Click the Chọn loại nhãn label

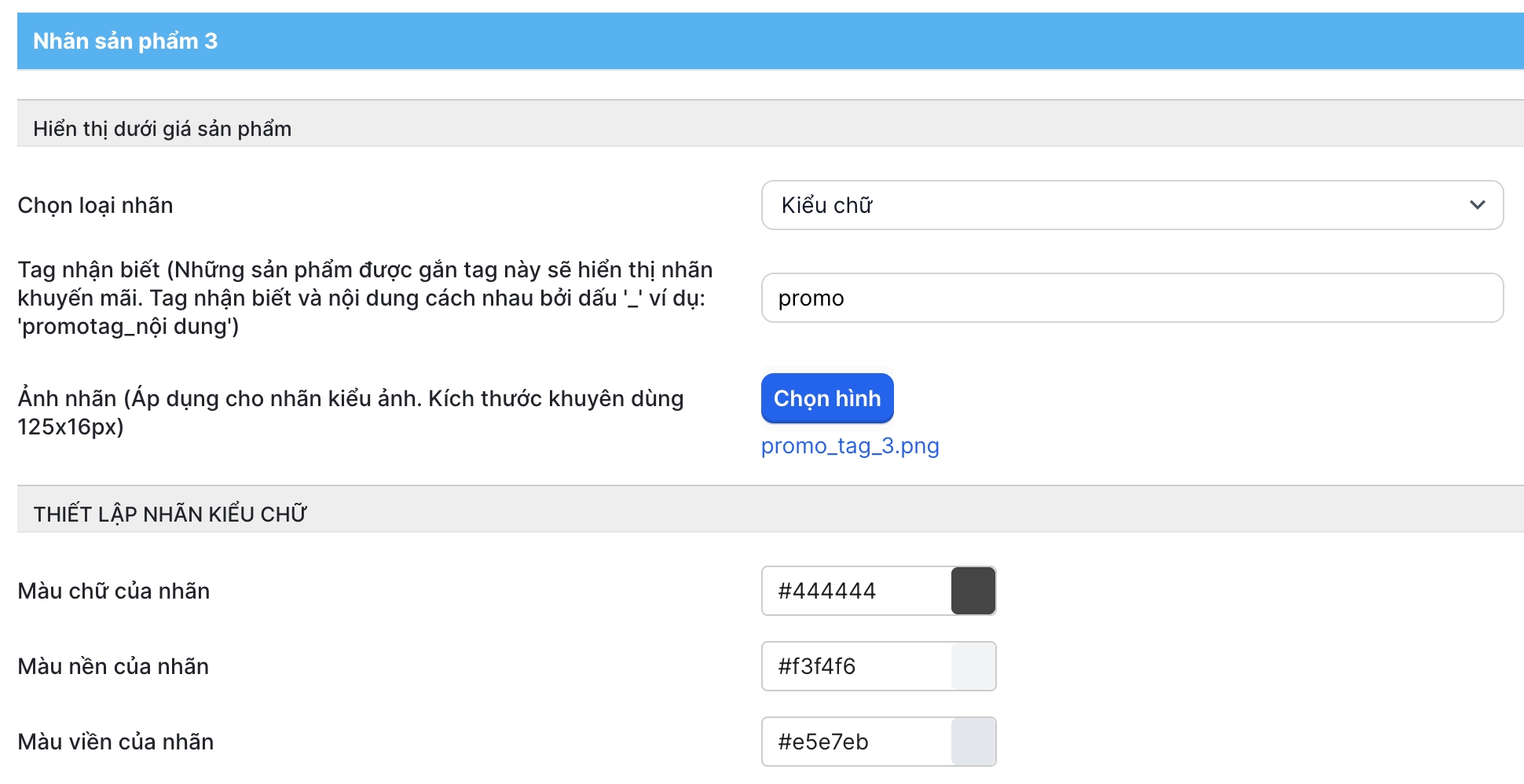(x=95, y=205)
